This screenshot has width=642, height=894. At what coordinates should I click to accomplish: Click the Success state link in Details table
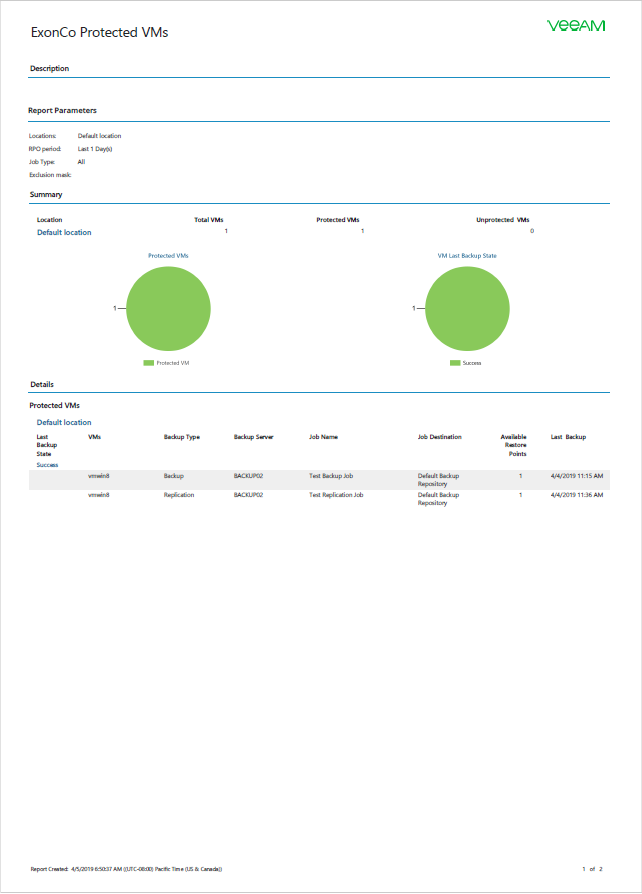[47, 465]
